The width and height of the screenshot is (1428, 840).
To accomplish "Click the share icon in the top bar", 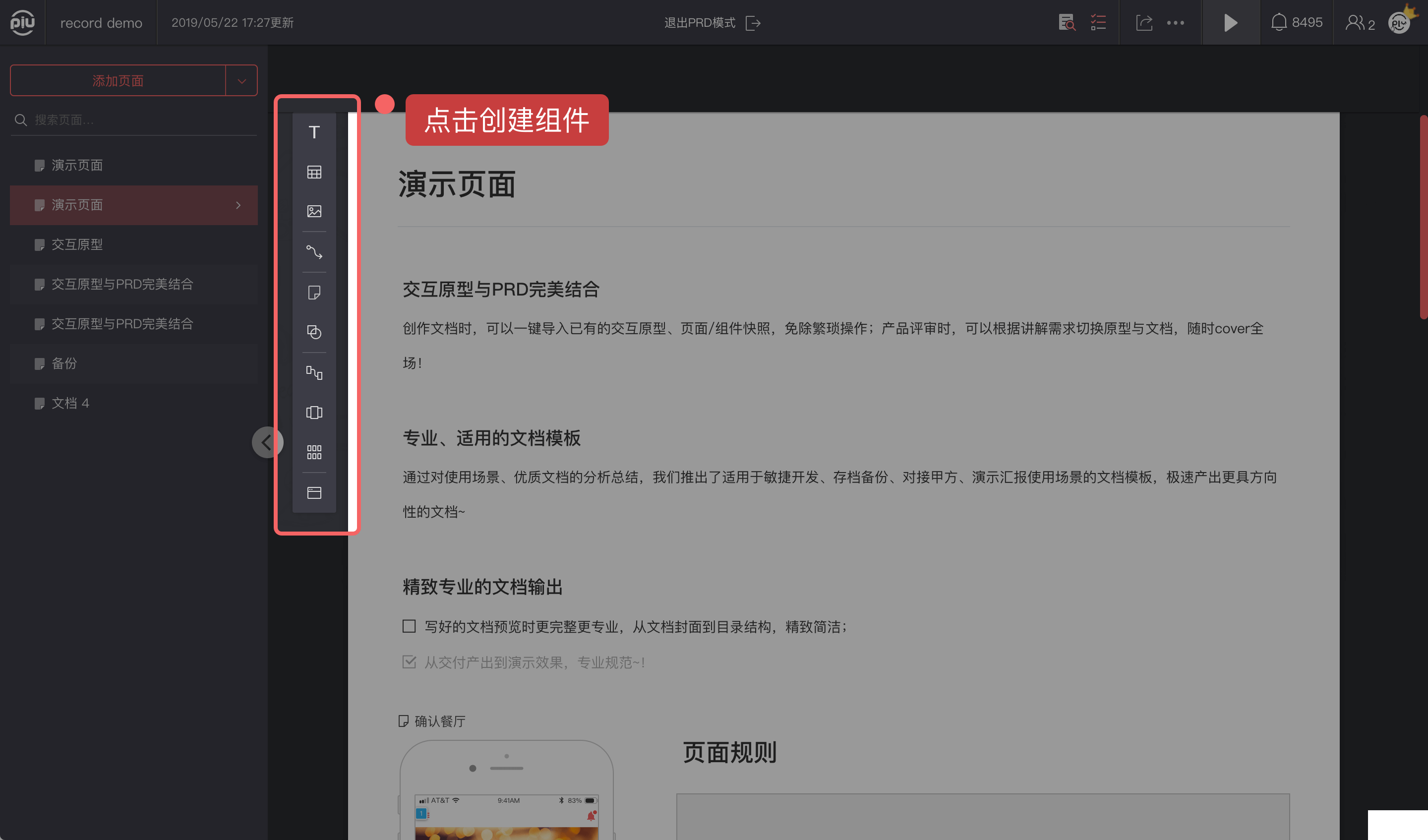I will (x=1144, y=22).
